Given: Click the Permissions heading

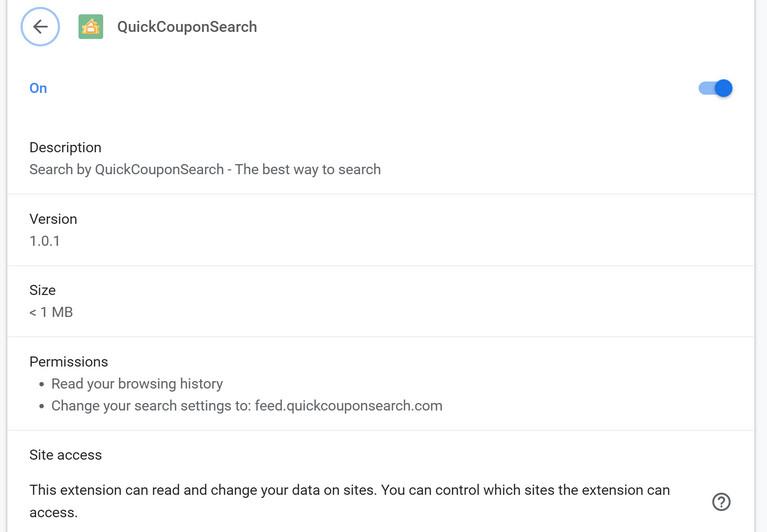Looking at the screenshot, I should tap(68, 362).
